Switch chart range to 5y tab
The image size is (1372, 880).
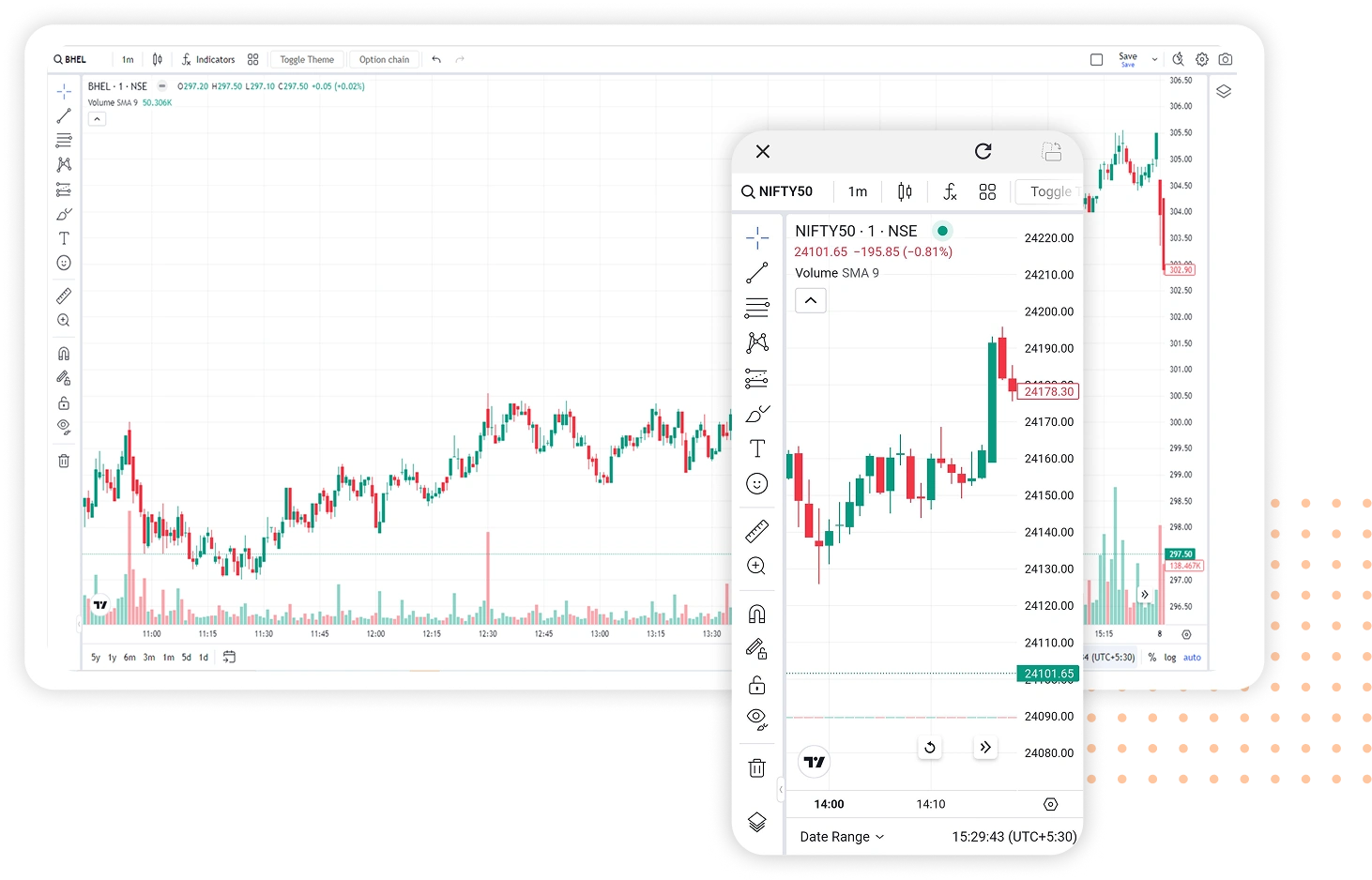pyautogui.click(x=94, y=657)
